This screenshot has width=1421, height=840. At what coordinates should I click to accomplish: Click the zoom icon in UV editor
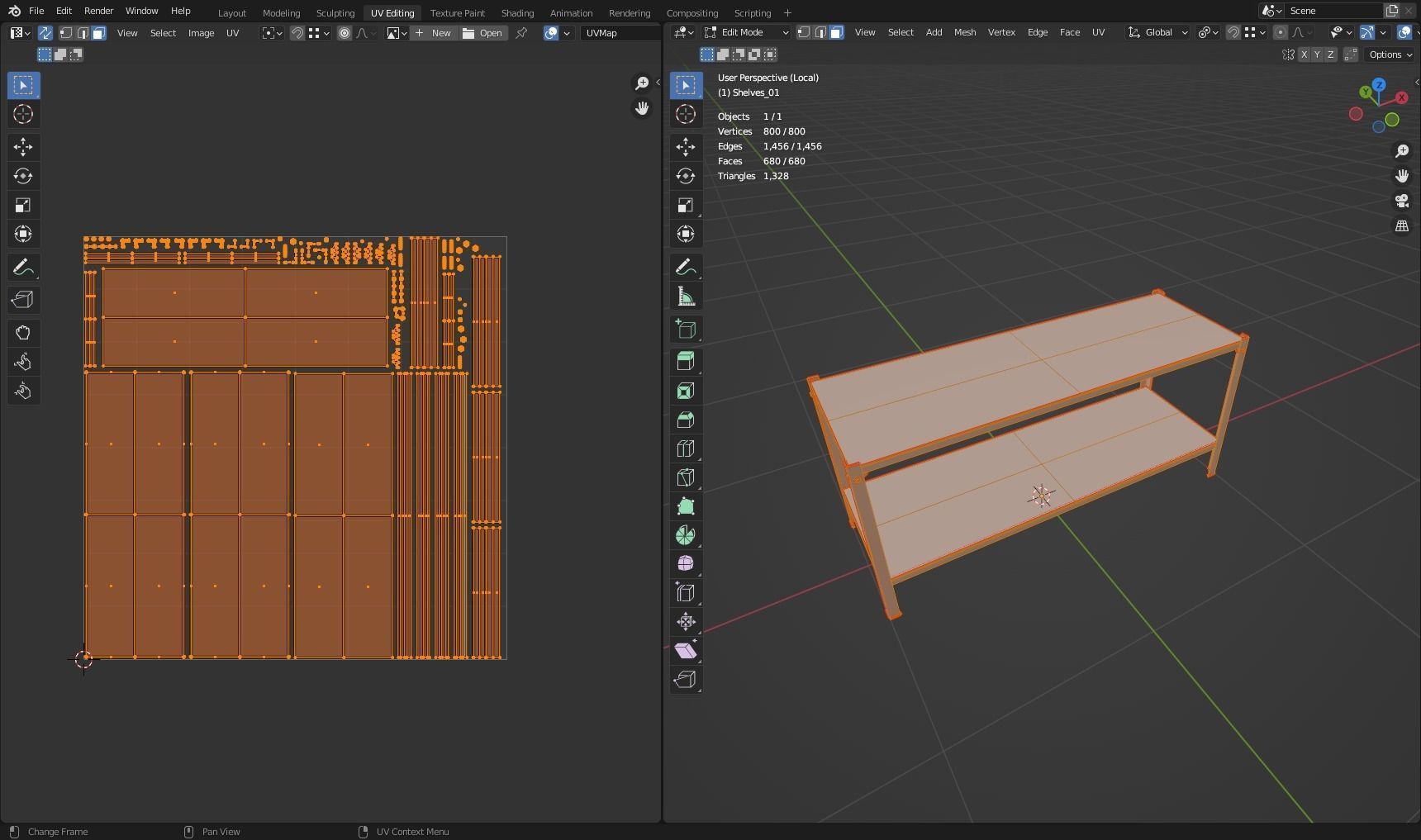coord(642,83)
